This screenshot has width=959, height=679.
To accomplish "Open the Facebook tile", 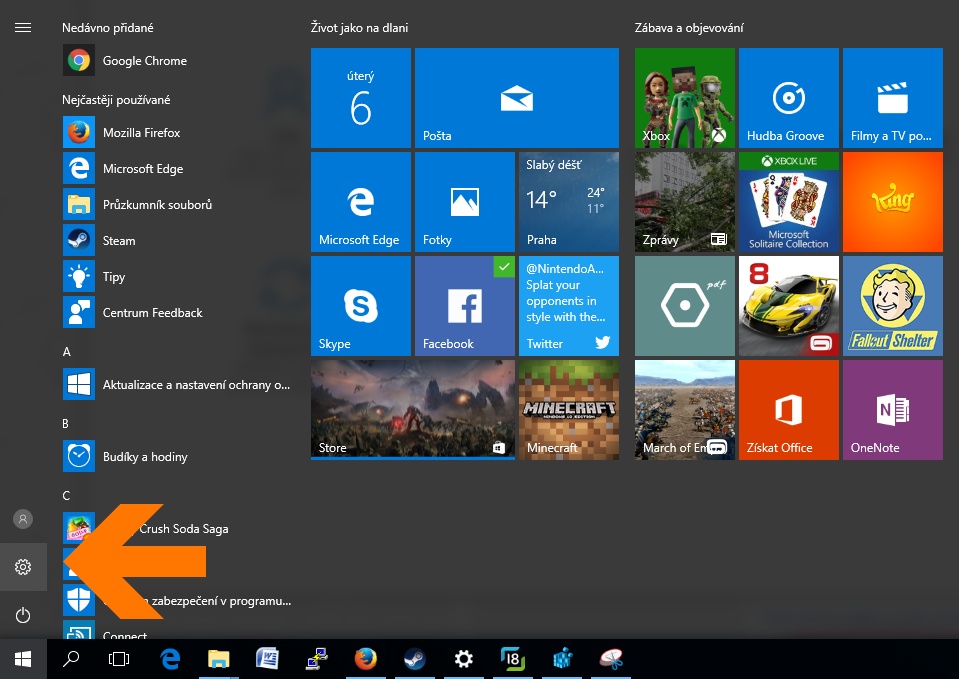I will click(x=464, y=306).
